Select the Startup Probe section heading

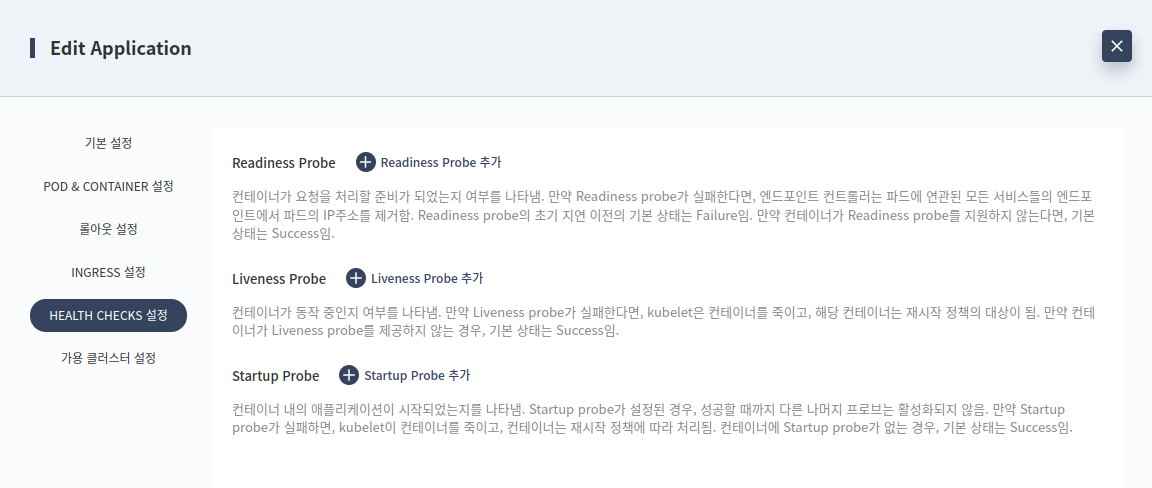tap(276, 376)
